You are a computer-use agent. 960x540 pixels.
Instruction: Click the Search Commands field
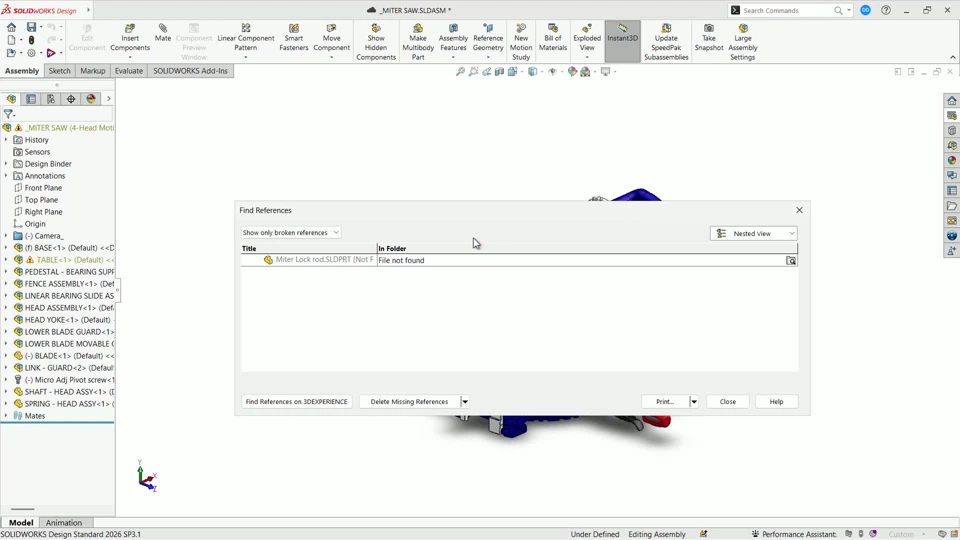coord(786,10)
